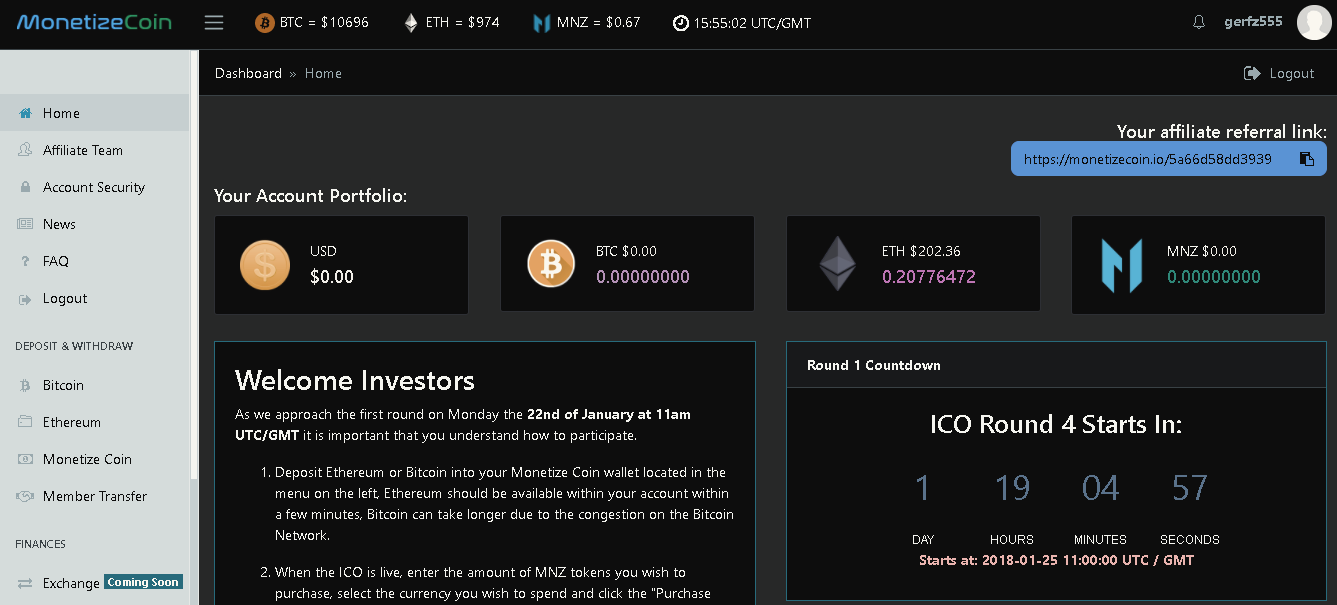Open the Exchange sidebar item
Viewport: 1337px width, 605px height.
click(x=94, y=583)
